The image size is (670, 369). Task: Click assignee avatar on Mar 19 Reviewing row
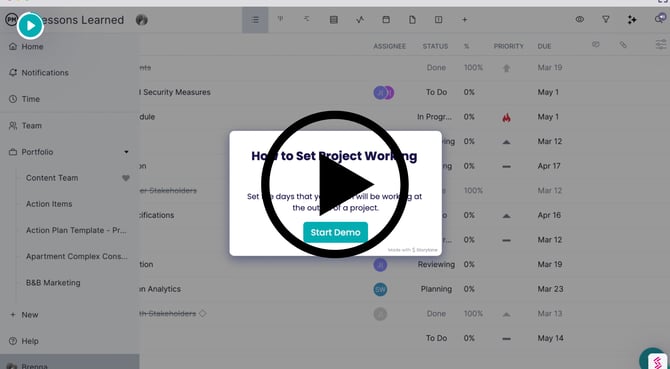coord(380,265)
